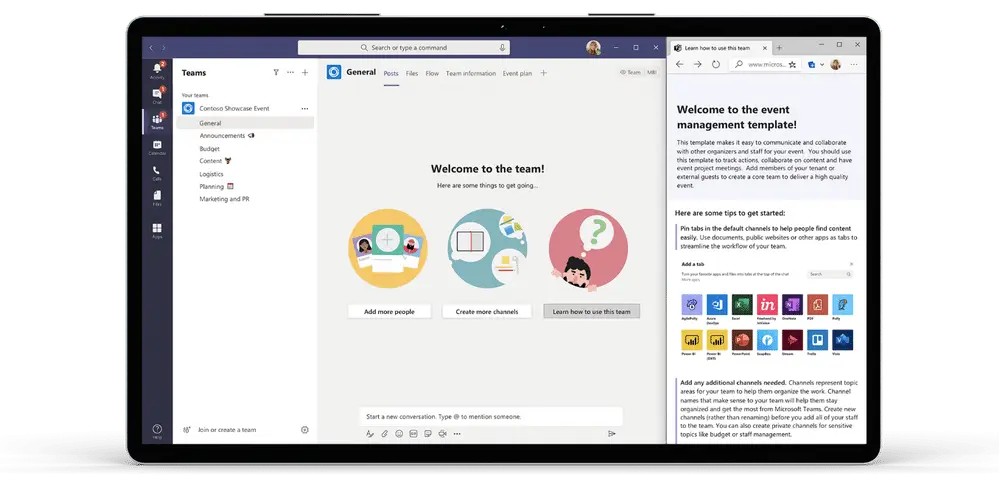This screenshot has height=486, width=999.
Task: Open Calendar in the Teams sidebar
Action: (x=157, y=147)
